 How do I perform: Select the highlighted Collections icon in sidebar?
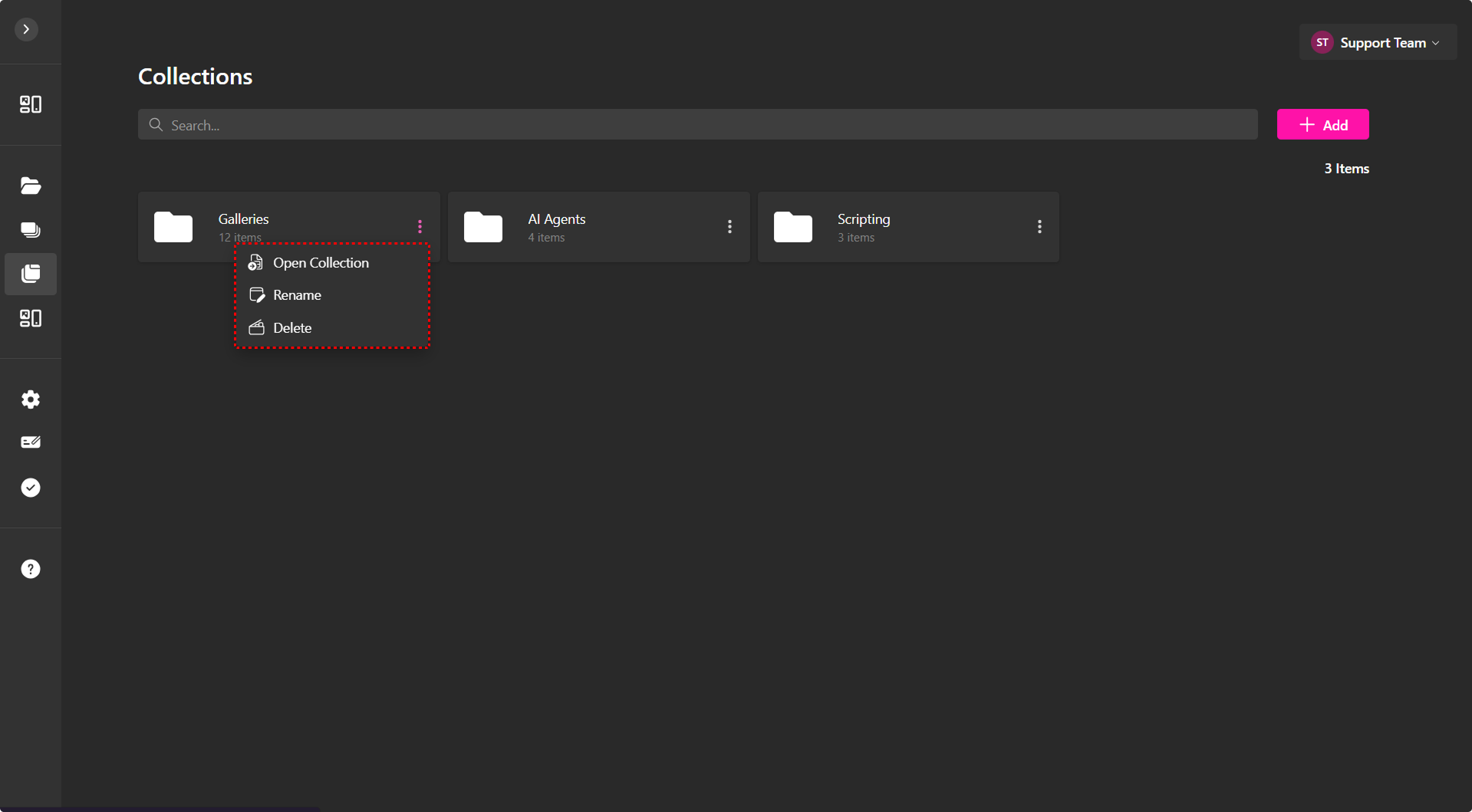click(31, 274)
